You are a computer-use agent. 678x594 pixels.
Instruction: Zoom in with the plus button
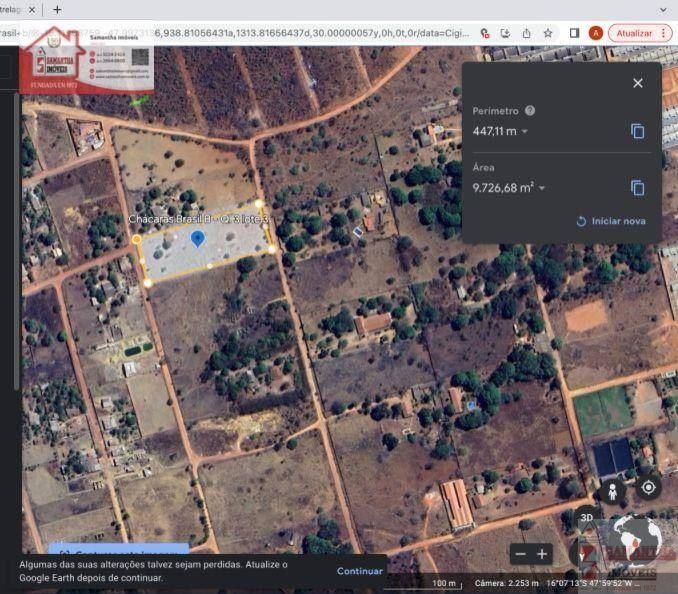pyautogui.click(x=542, y=553)
